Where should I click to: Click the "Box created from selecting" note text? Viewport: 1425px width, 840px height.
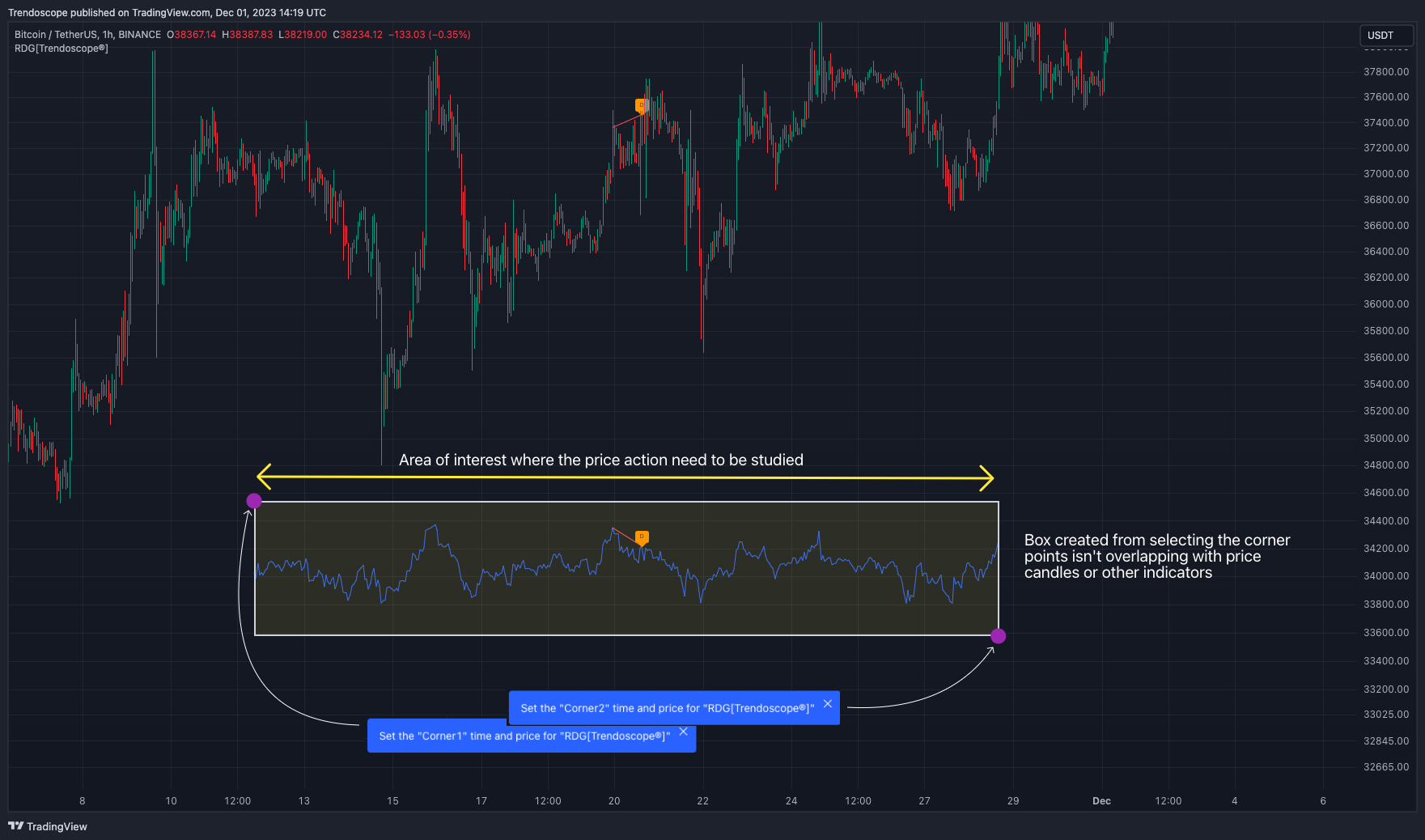point(1157,557)
